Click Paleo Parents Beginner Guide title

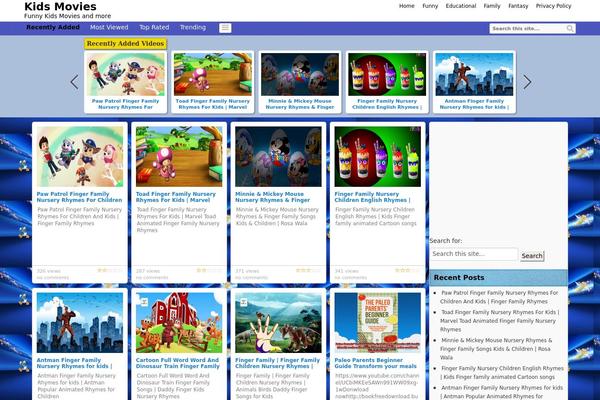click(x=375, y=363)
